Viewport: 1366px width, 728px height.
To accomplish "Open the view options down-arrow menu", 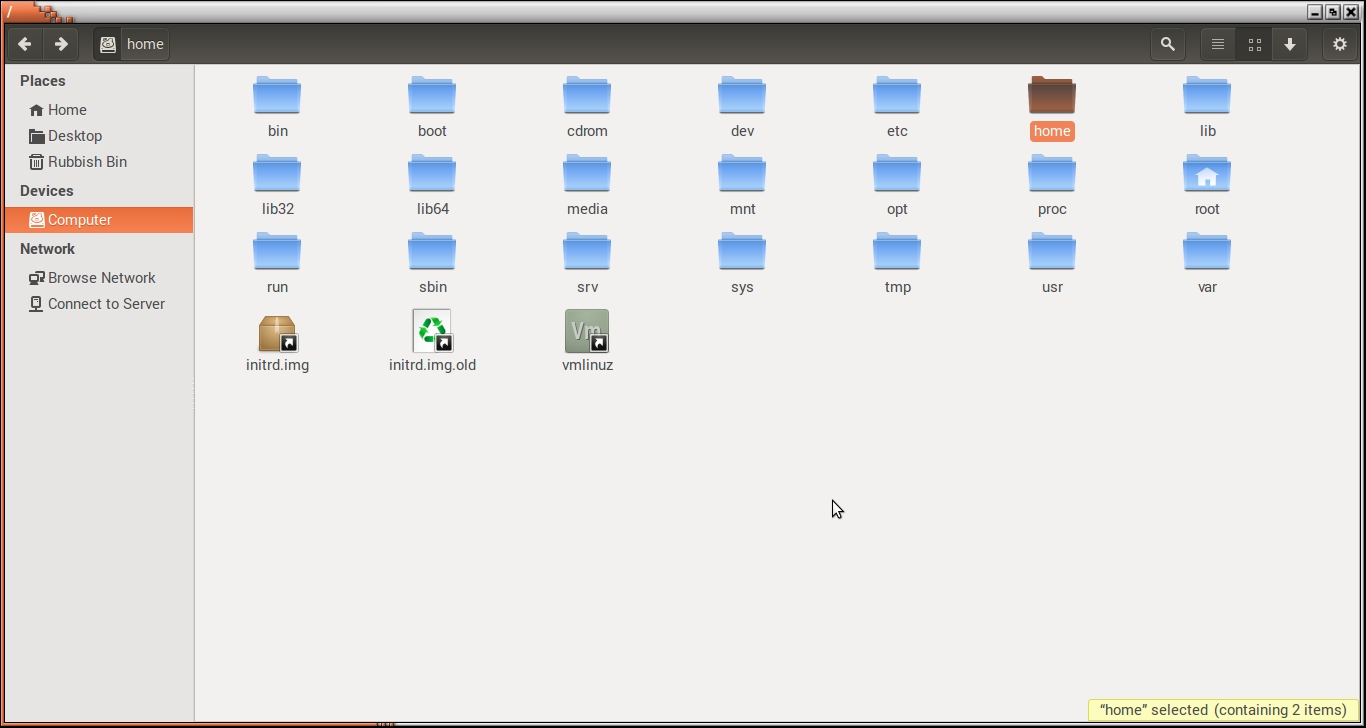I will pos(1290,44).
